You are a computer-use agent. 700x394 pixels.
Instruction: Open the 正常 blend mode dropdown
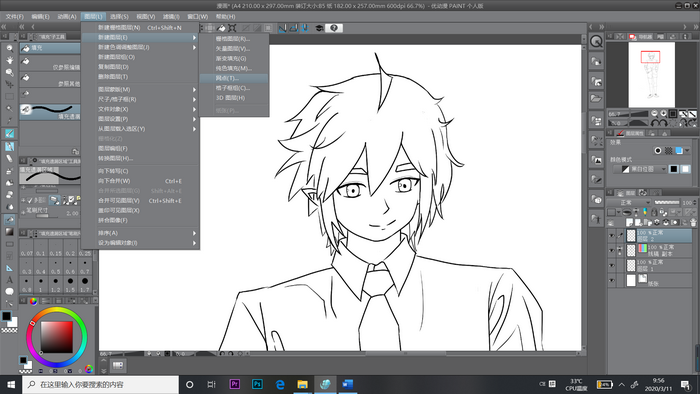click(629, 203)
